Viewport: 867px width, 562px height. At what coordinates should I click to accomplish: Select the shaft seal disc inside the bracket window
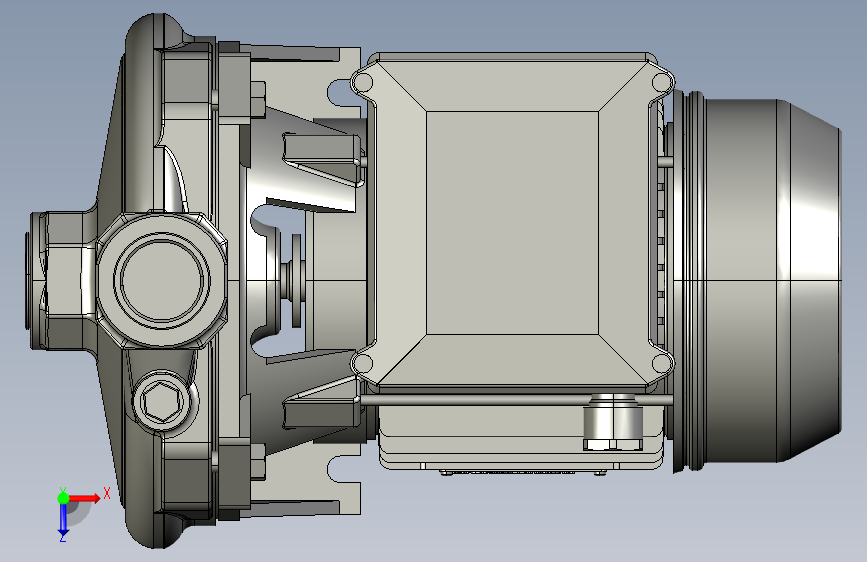296,280
